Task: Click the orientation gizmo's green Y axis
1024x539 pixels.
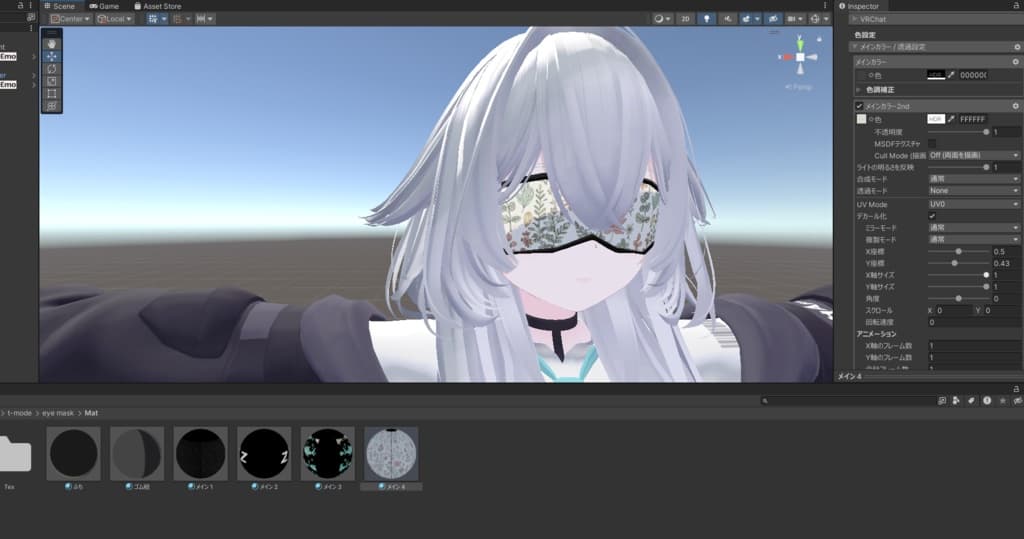Action: pyautogui.click(x=800, y=42)
